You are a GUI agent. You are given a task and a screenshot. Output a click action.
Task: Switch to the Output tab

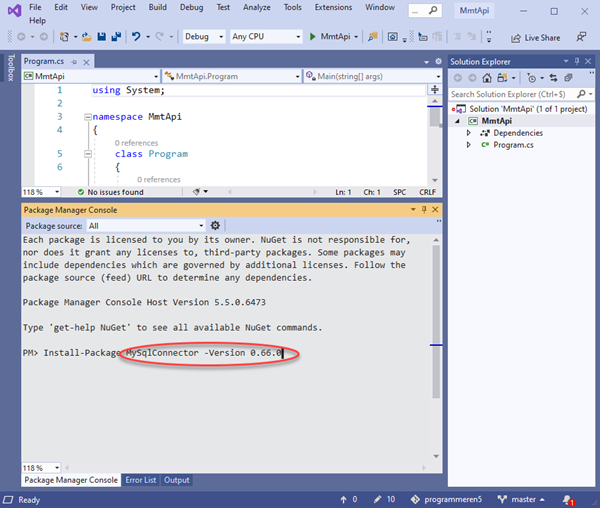(x=176, y=480)
